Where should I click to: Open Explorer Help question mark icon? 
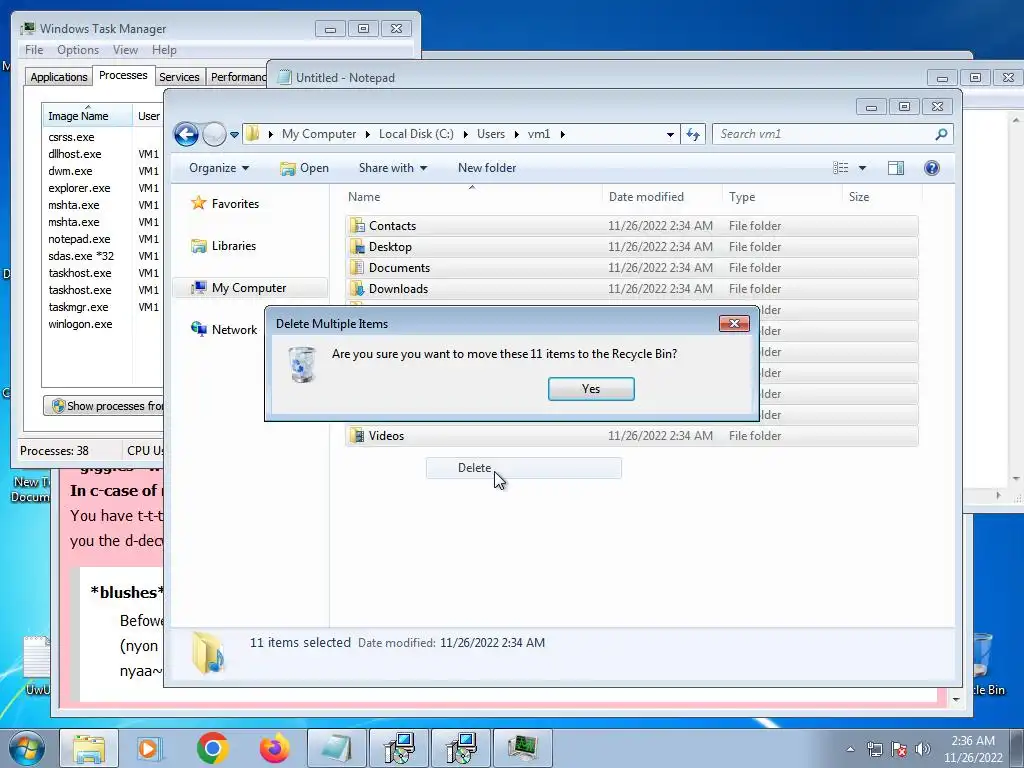click(932, 168)
